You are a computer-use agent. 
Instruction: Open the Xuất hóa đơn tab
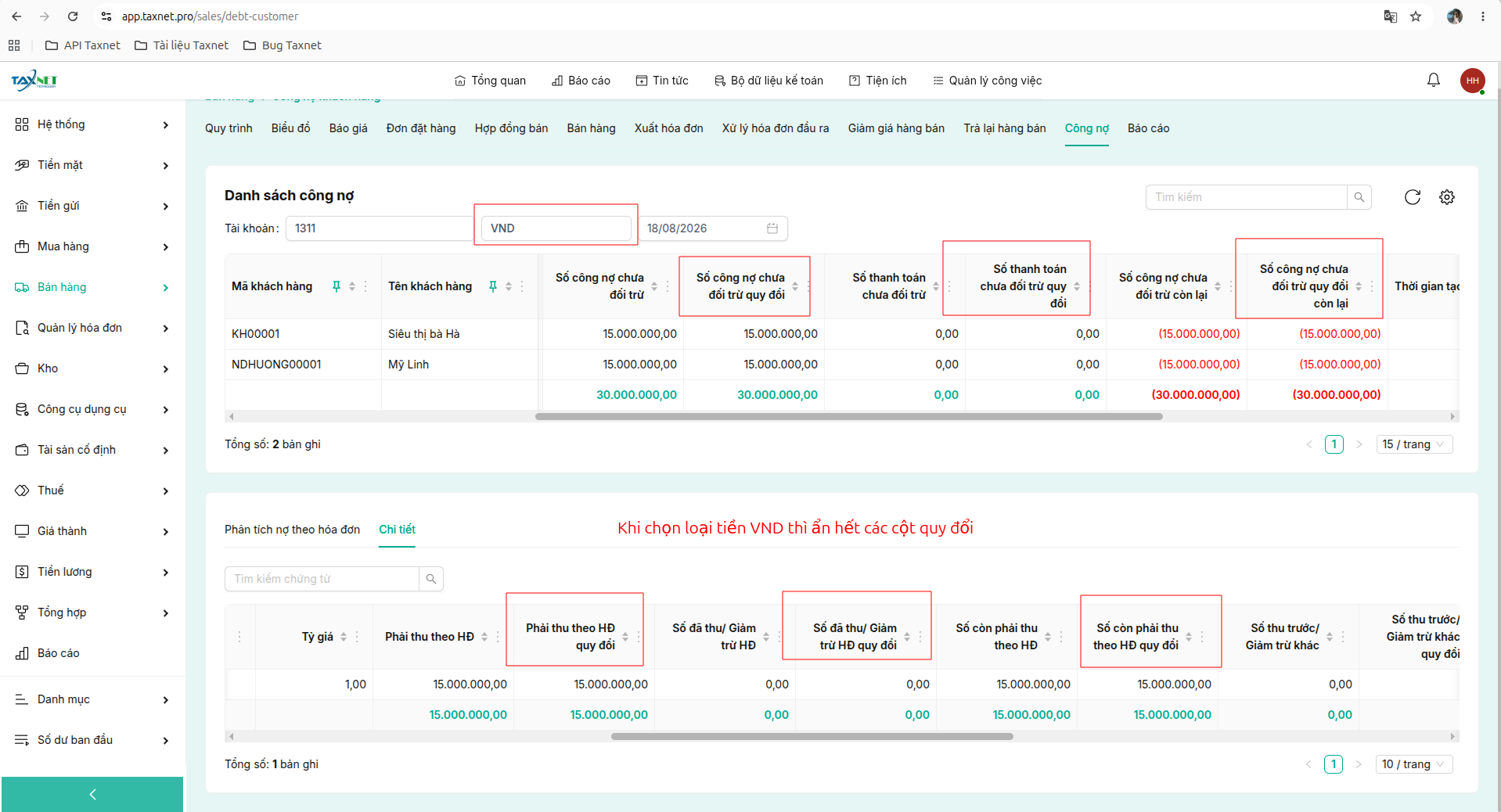tap(668, 128)
